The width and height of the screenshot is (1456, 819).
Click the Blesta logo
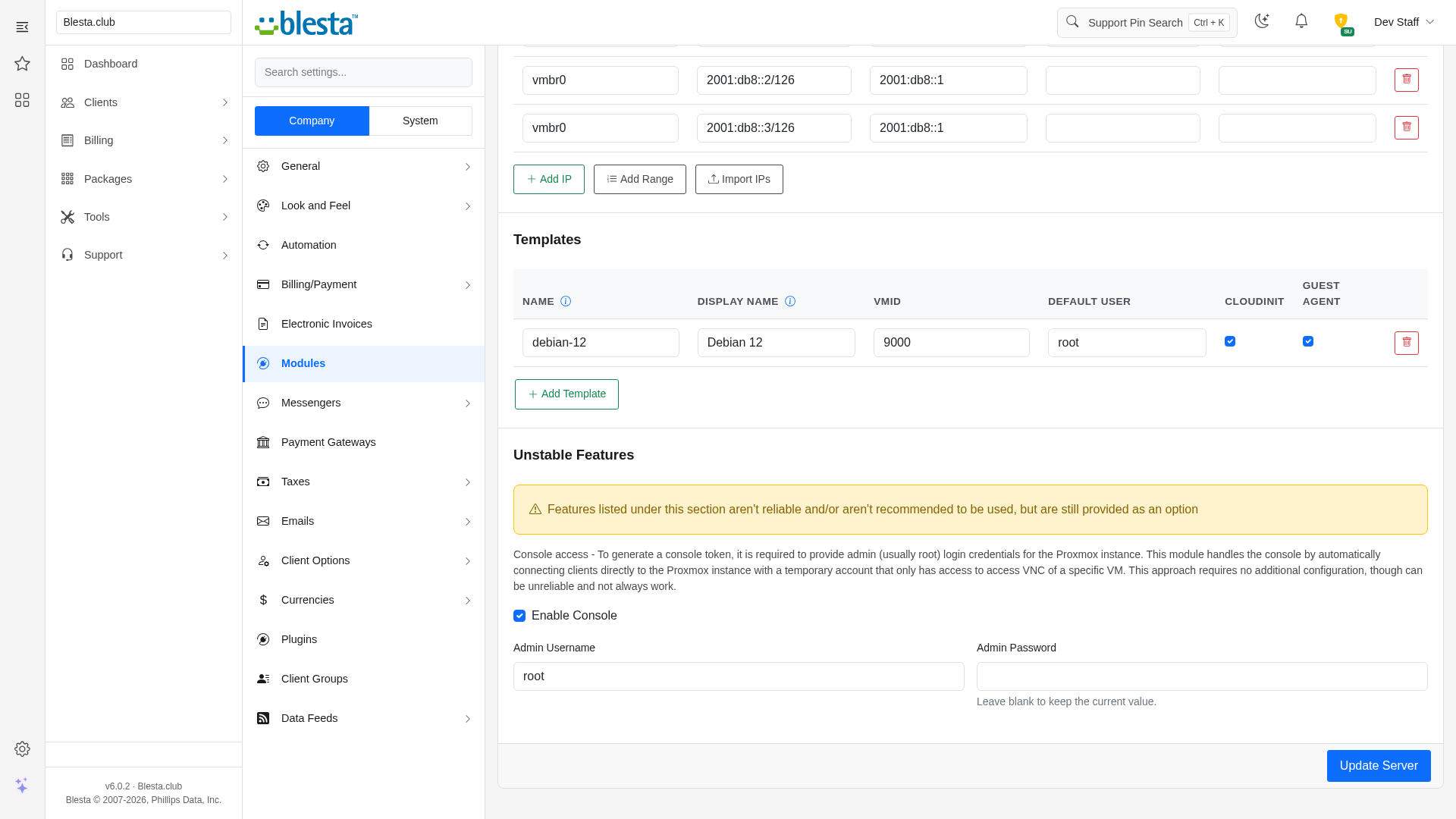tap(306, 23)
